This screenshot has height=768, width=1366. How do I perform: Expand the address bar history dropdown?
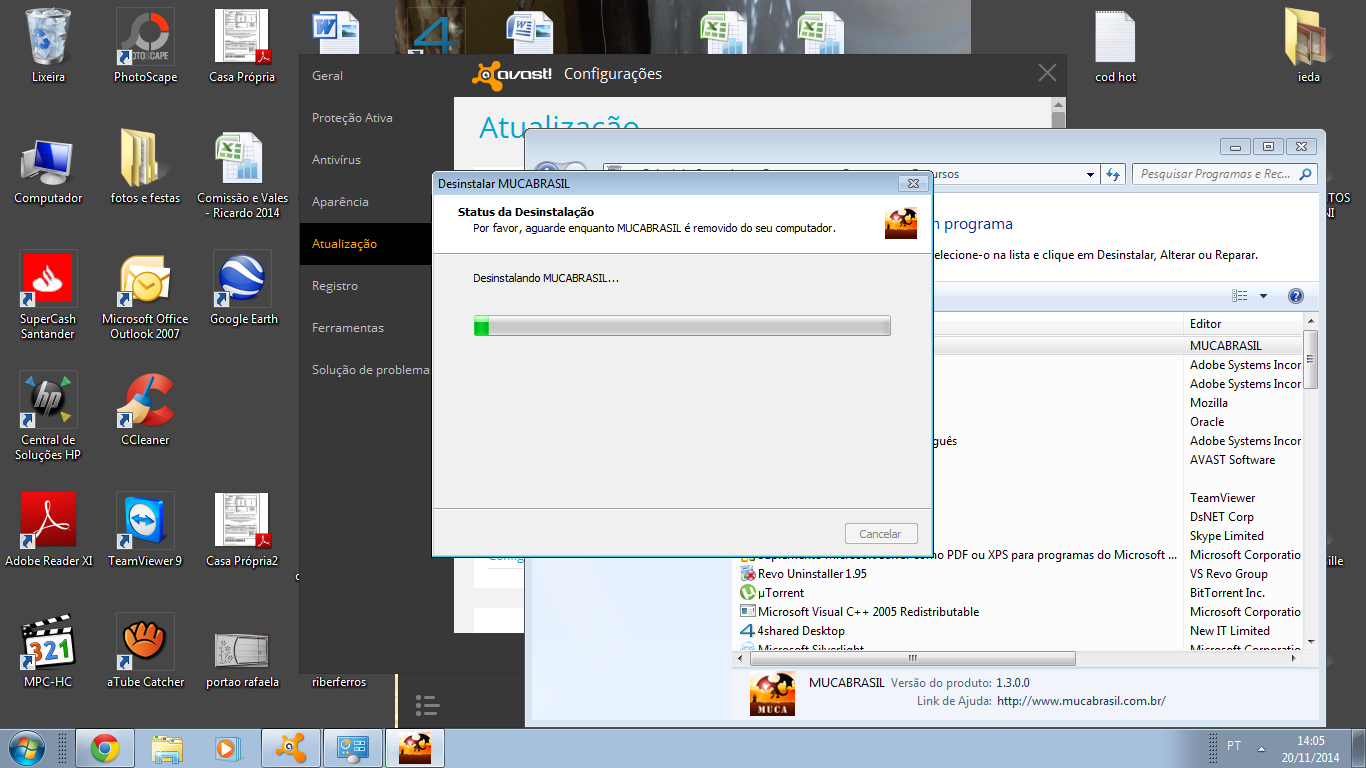pyautogui.click(x=1090, y=174)
